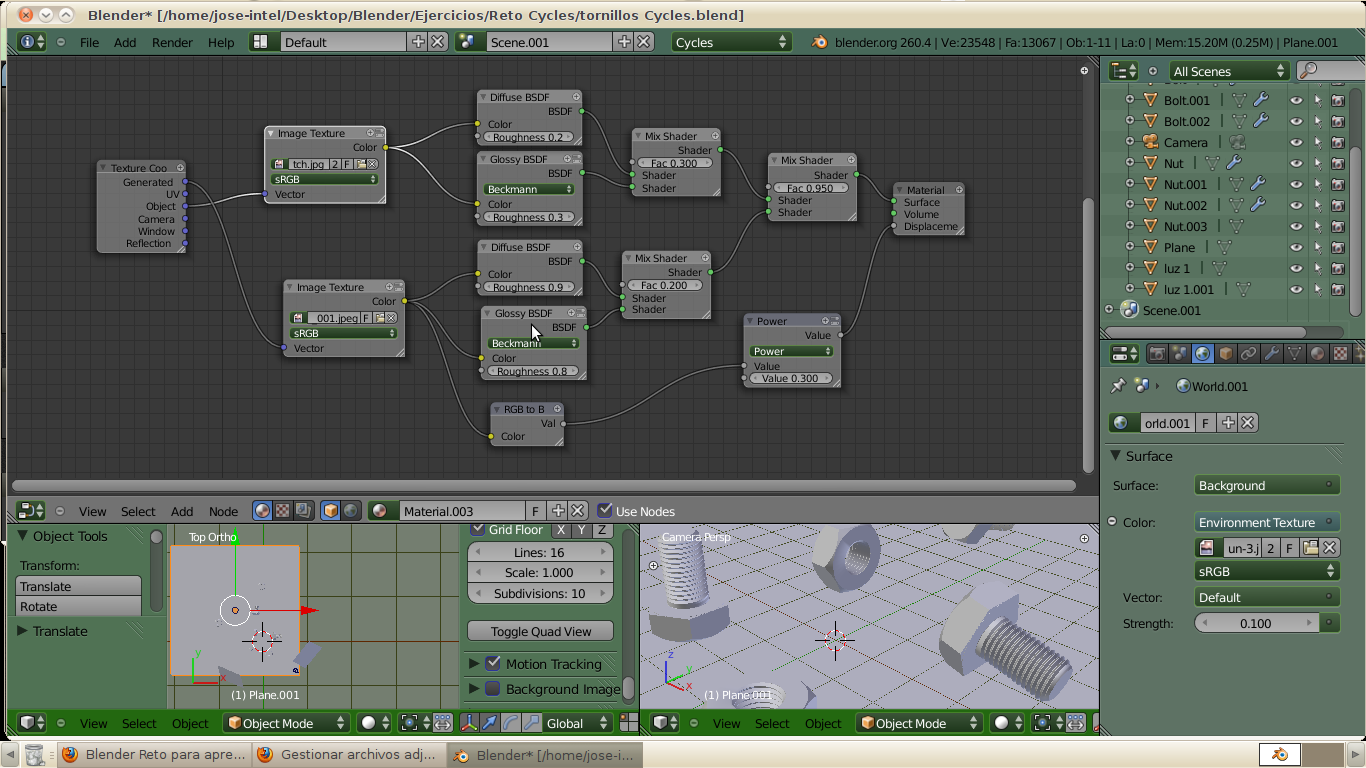Disable the Grid Floor checkbox

478,530
